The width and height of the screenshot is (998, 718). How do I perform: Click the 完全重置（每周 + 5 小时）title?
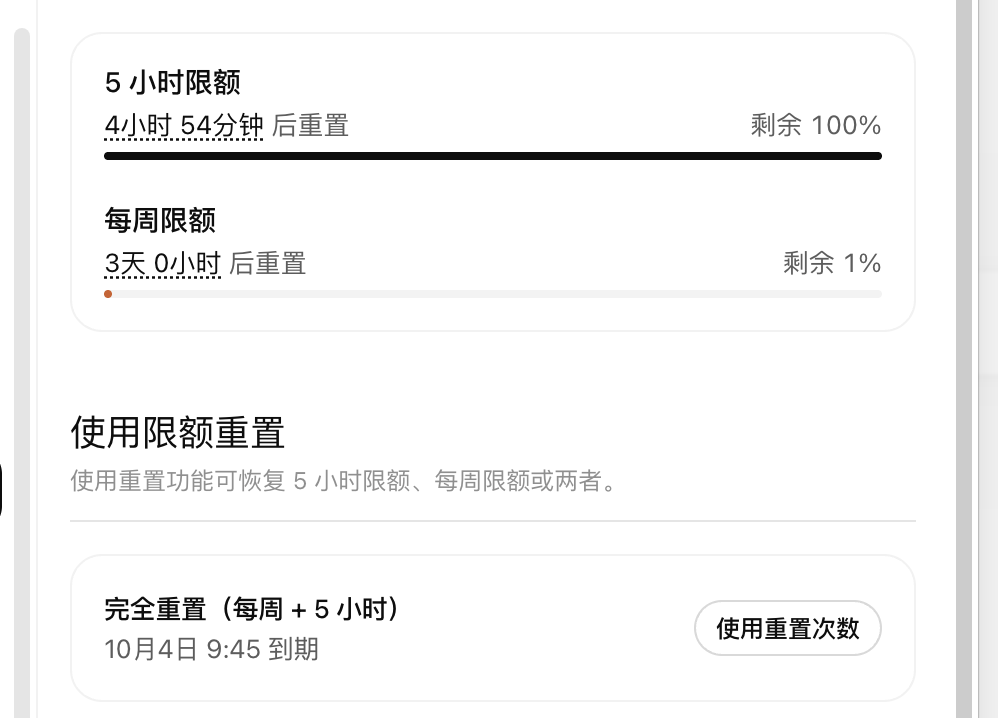[x=251, y=609]
